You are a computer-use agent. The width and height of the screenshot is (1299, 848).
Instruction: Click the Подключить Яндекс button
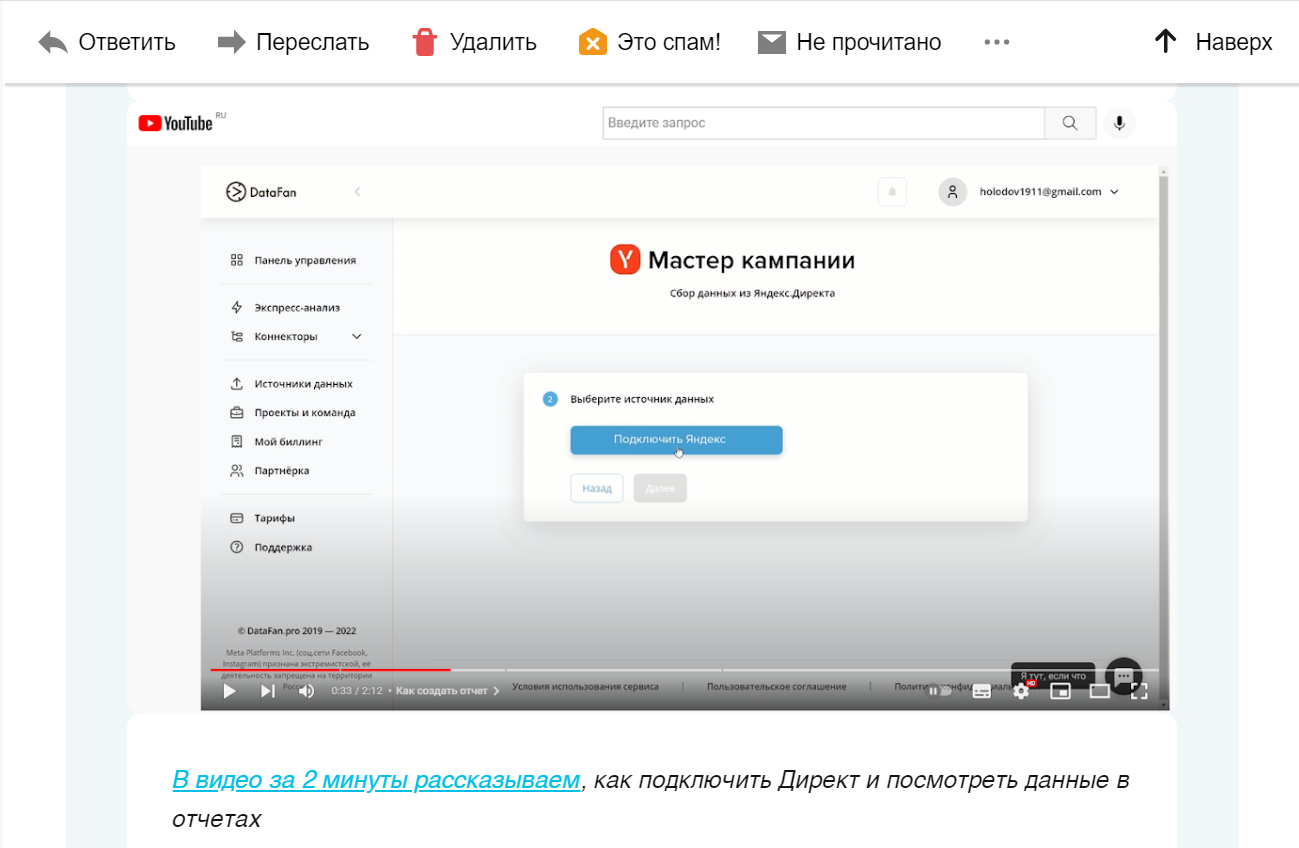pos(676,440)
